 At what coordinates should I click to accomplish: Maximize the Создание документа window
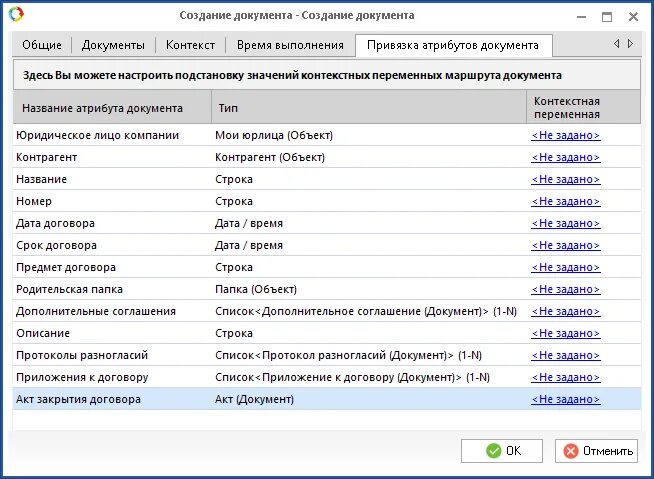[x=607, y=17]
